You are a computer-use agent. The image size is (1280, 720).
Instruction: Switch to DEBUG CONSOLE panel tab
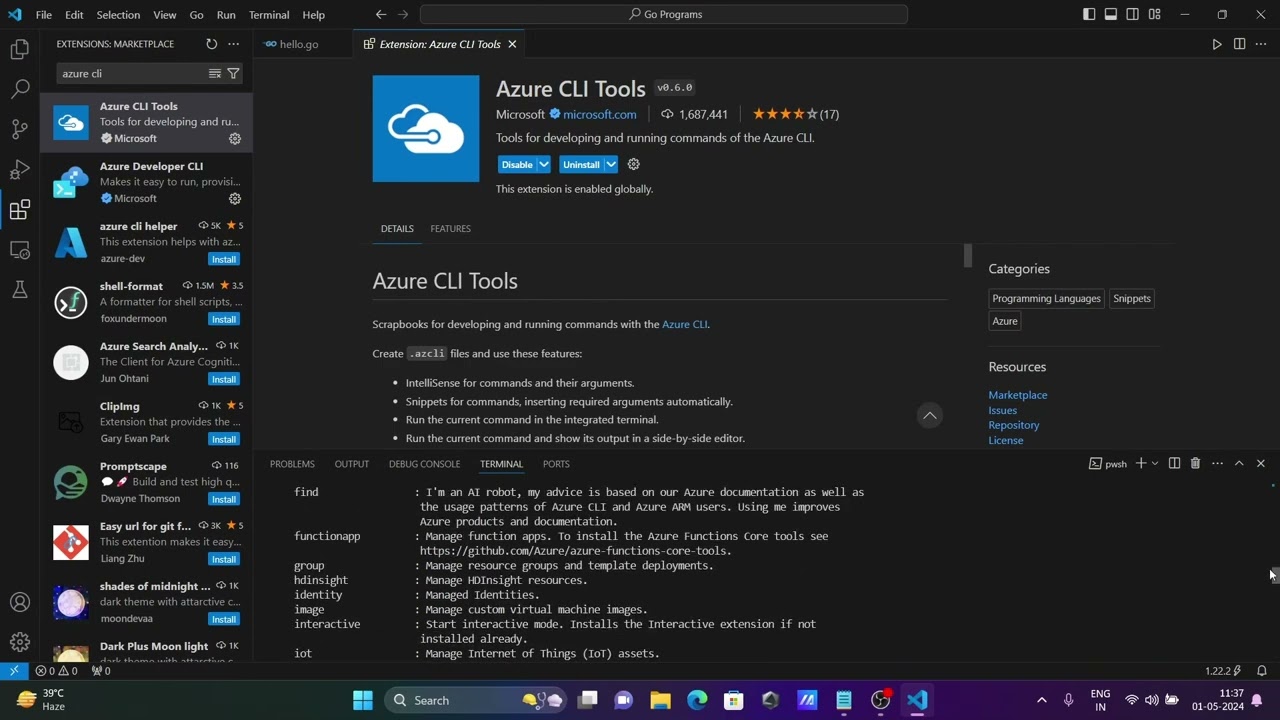tap(424, 464)
